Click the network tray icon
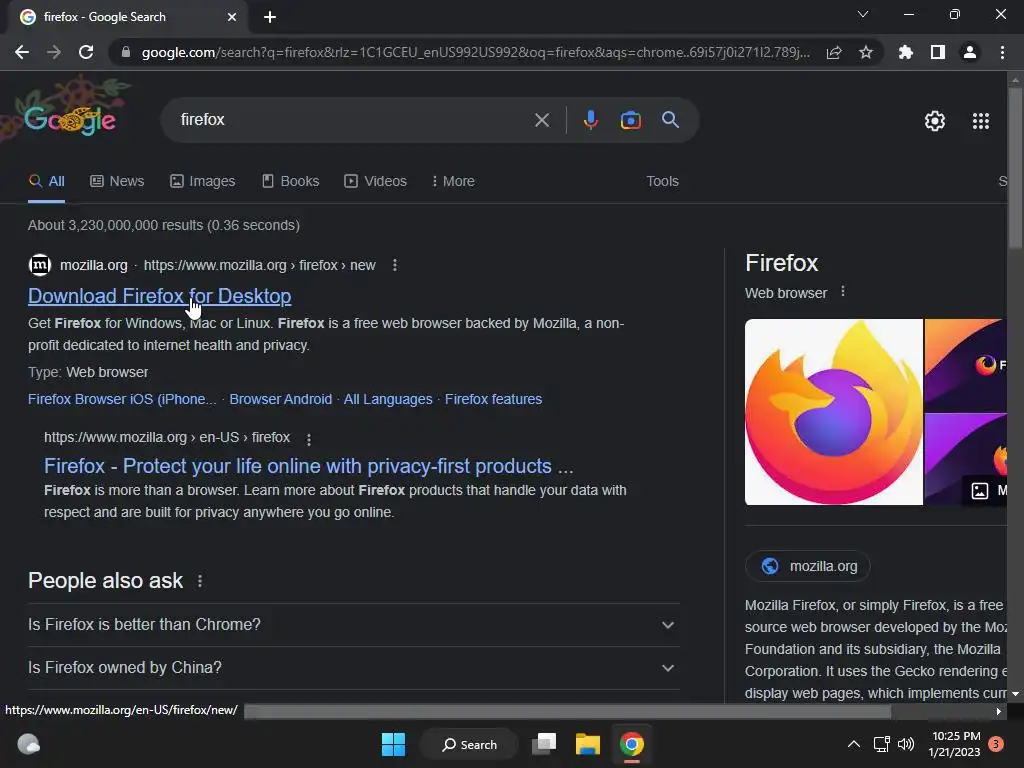 tap(881, 744)
